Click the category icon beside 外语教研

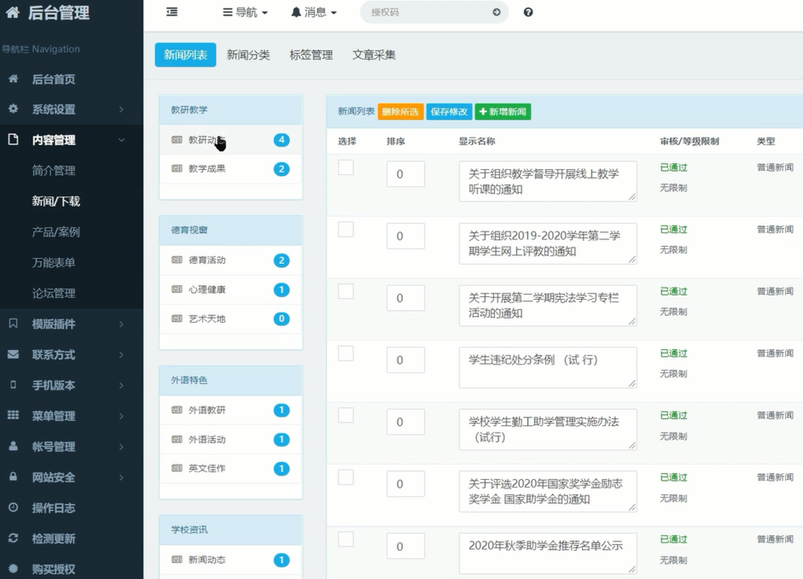coord(177,410)
